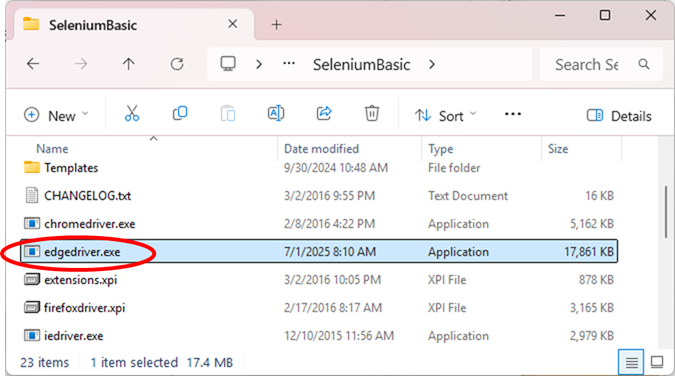The image size is (675, 376).
Task: Select iedriver.exe file
Action: [x=74, y=336]
